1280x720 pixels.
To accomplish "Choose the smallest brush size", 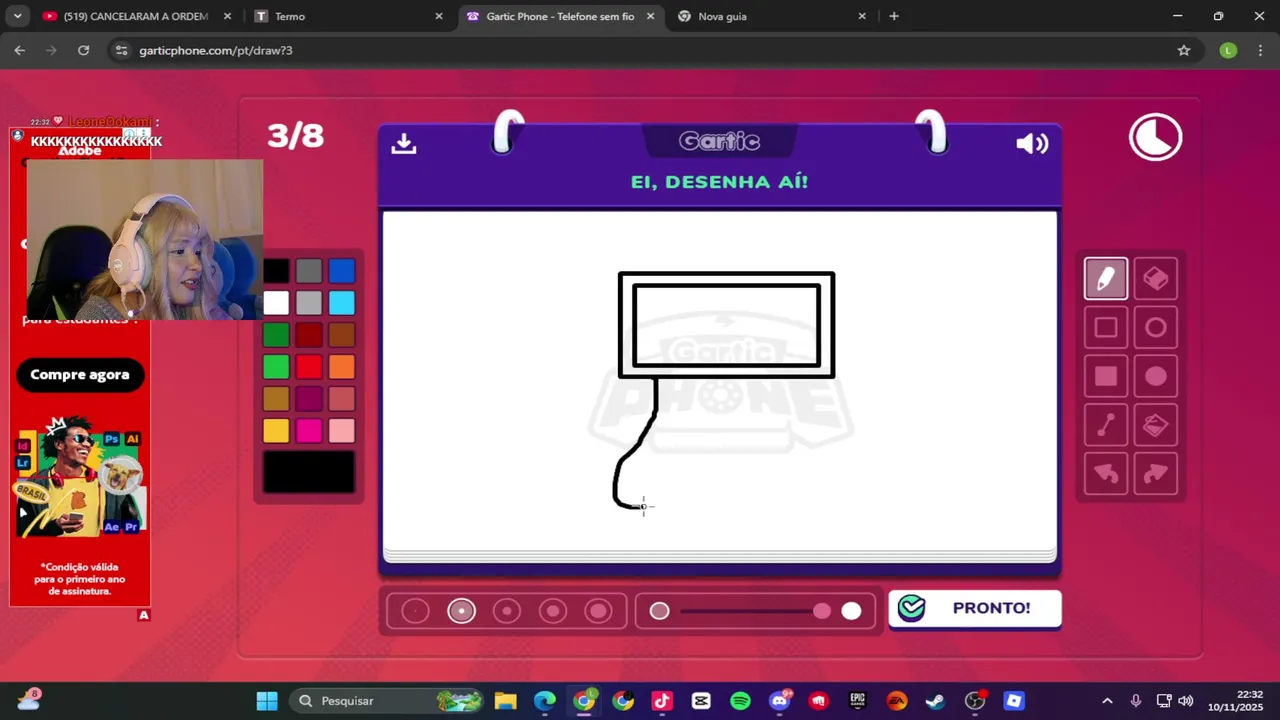I will [x=415, y=611].
